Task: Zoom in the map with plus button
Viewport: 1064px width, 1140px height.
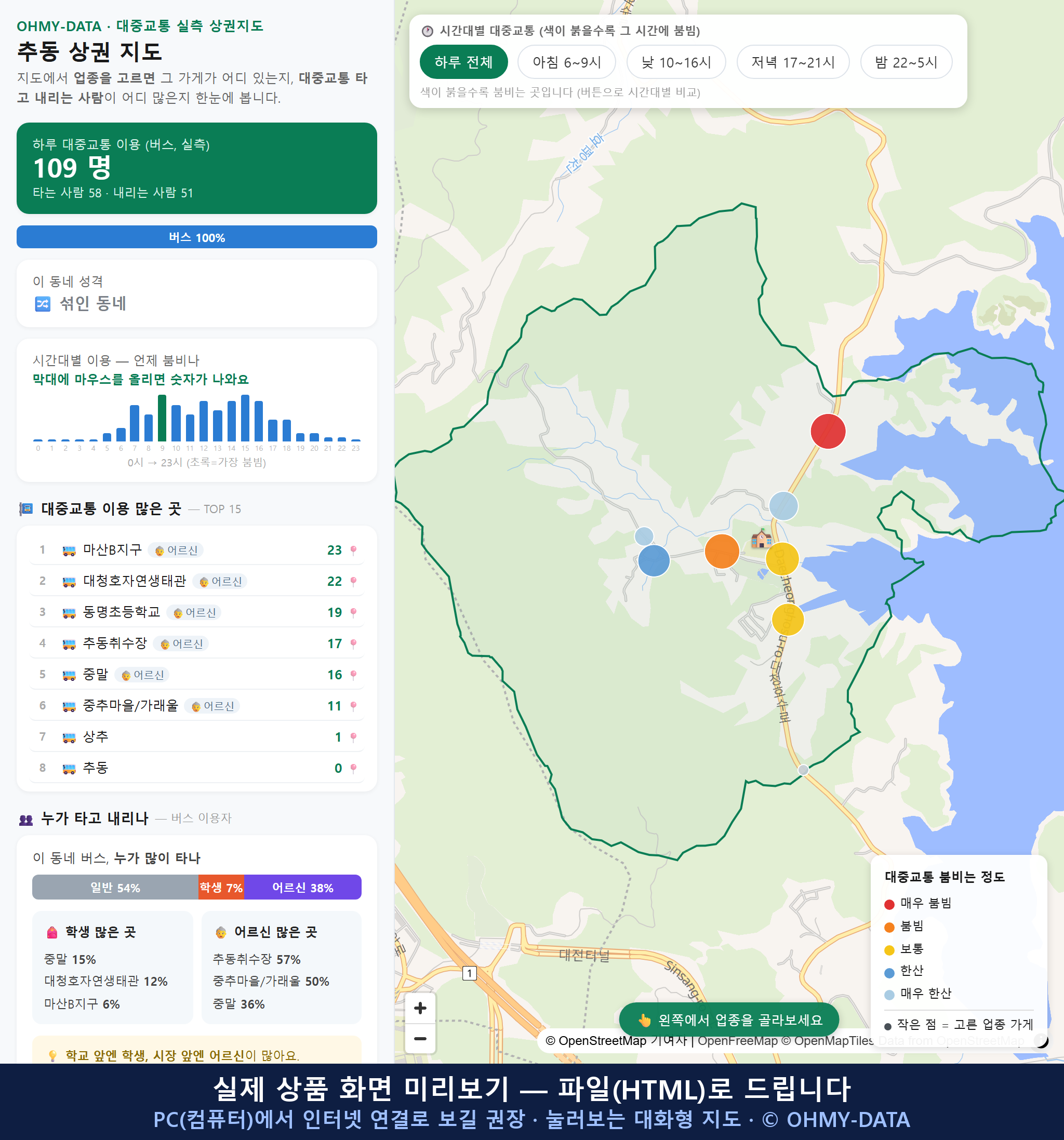Action: tap(420, 1008)
